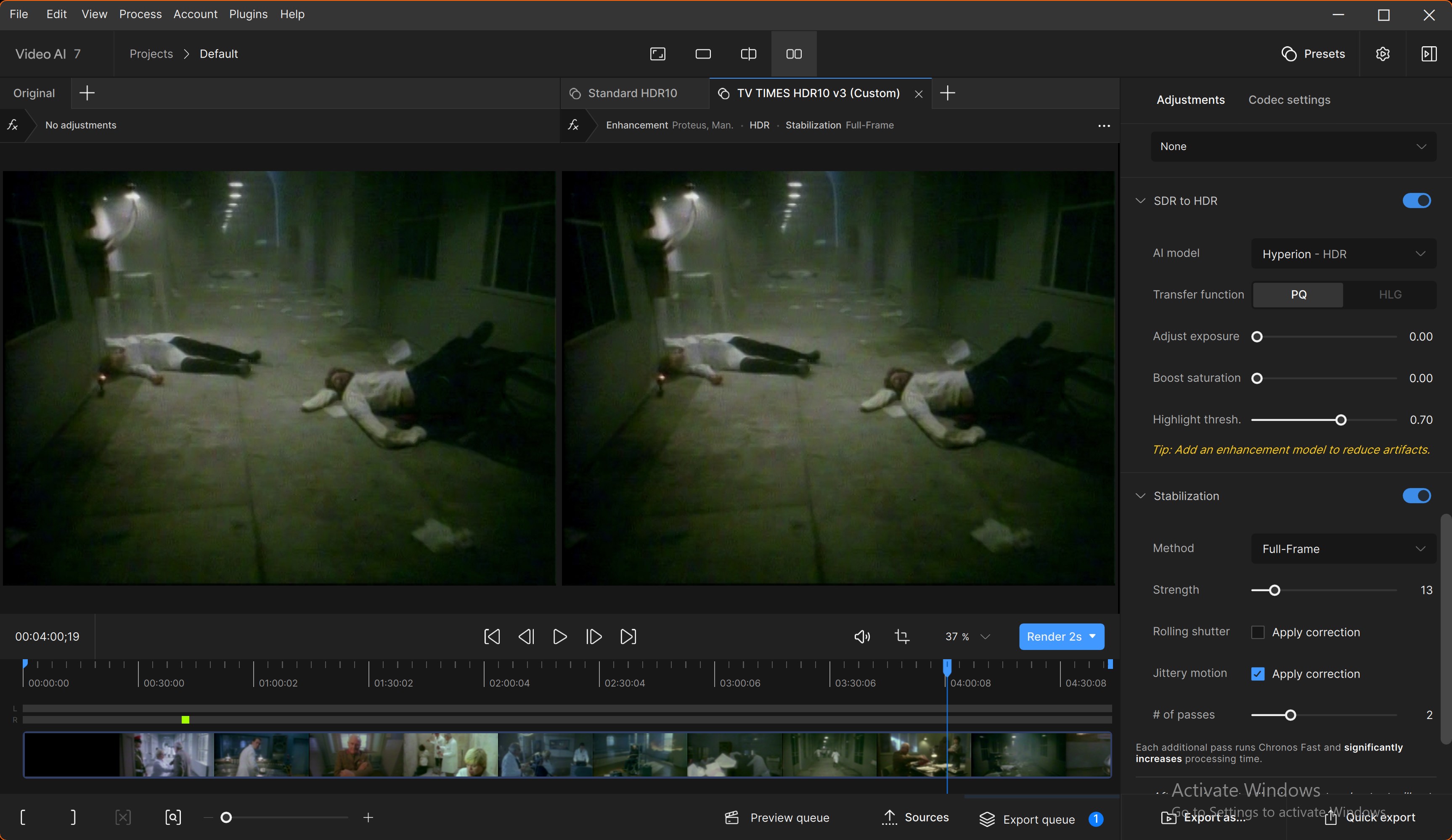Open the 37 % zoom dropdown
This screenshot has height=840, width=1452.
pos(968,636)
